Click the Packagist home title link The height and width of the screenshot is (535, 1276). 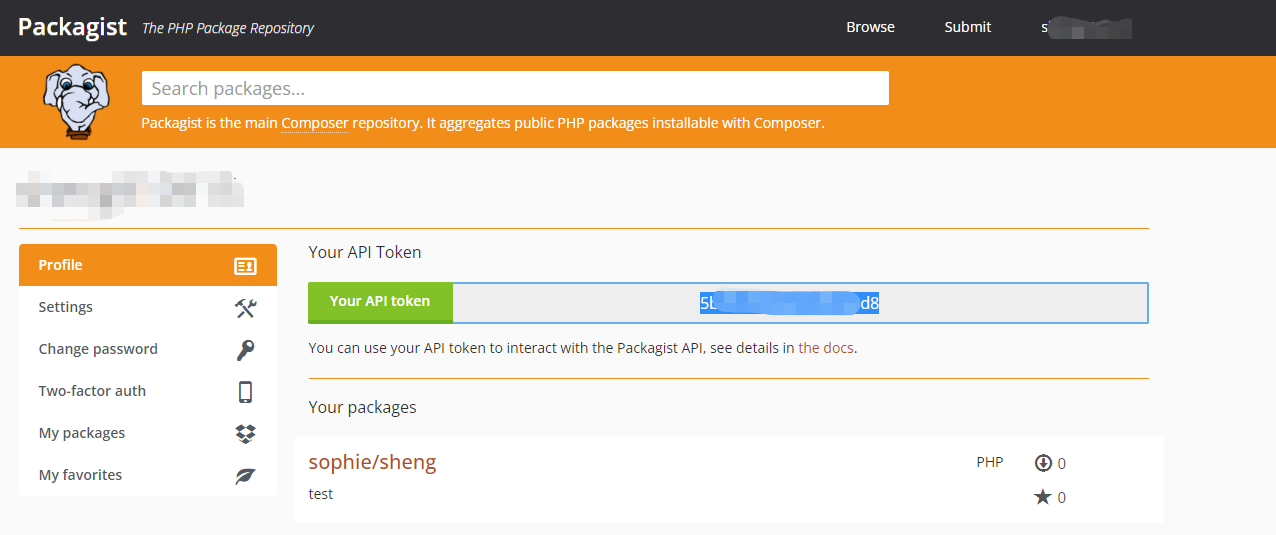tap(72, 27)
